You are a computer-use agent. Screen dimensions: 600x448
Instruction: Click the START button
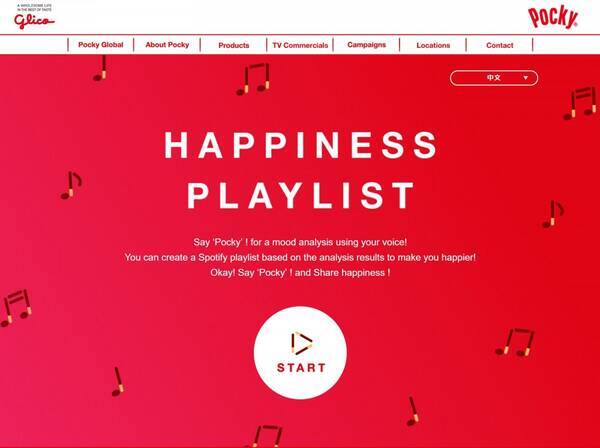300,353
